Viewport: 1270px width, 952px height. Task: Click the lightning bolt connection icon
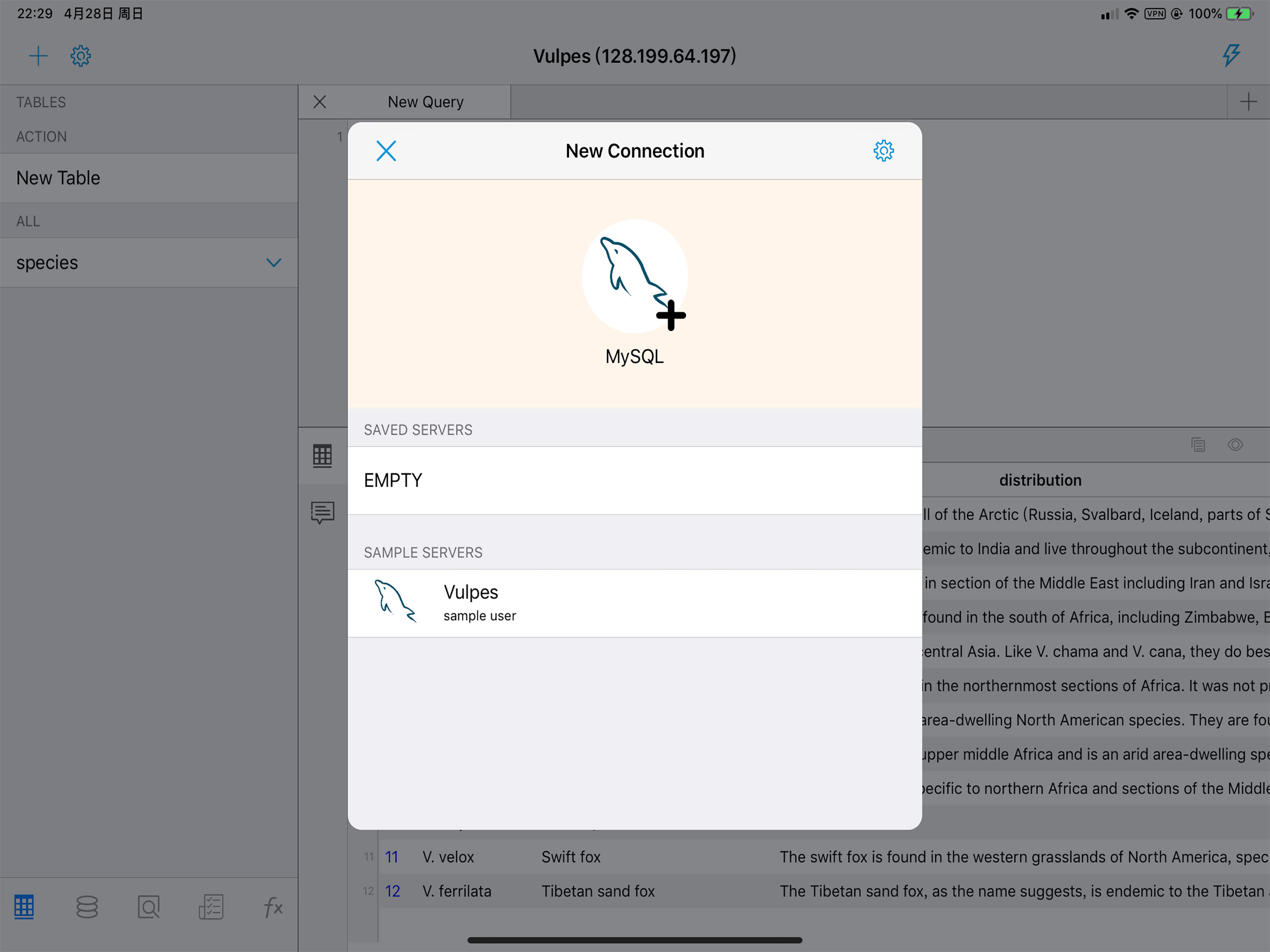[x=1230, y=56]
